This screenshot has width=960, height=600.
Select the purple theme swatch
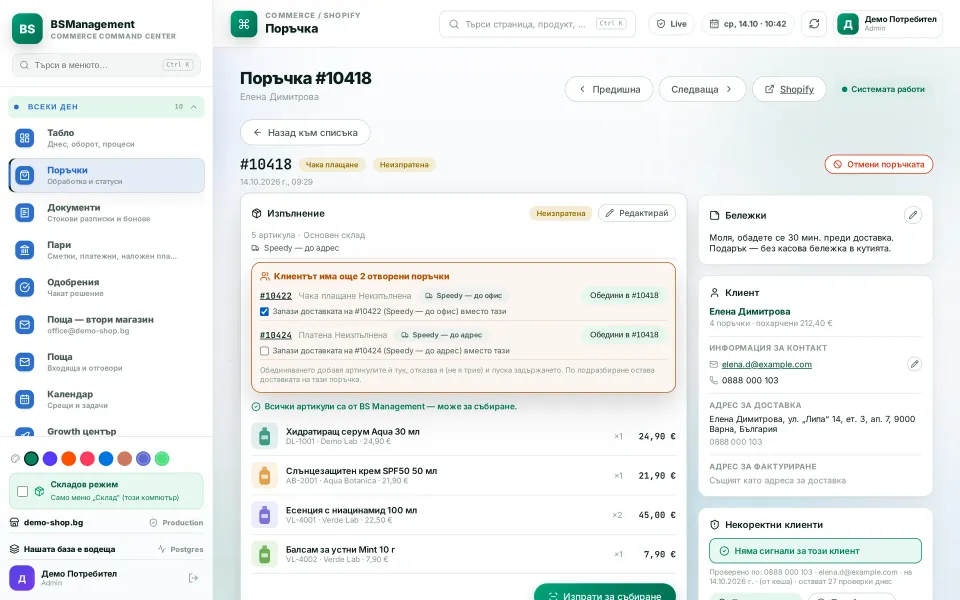(50, 459)
